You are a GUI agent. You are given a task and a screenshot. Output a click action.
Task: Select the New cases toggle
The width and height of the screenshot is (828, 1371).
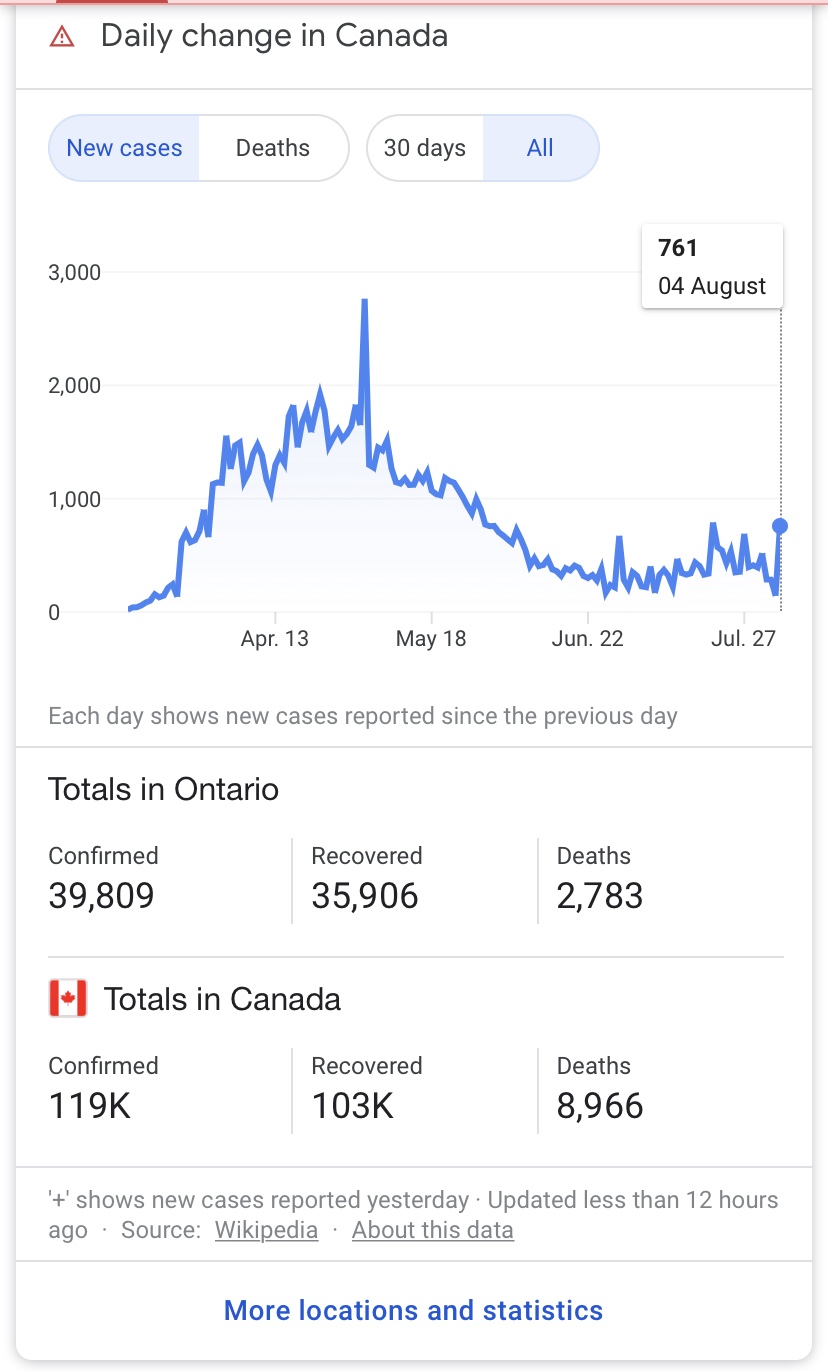click(x=124, y=149)
